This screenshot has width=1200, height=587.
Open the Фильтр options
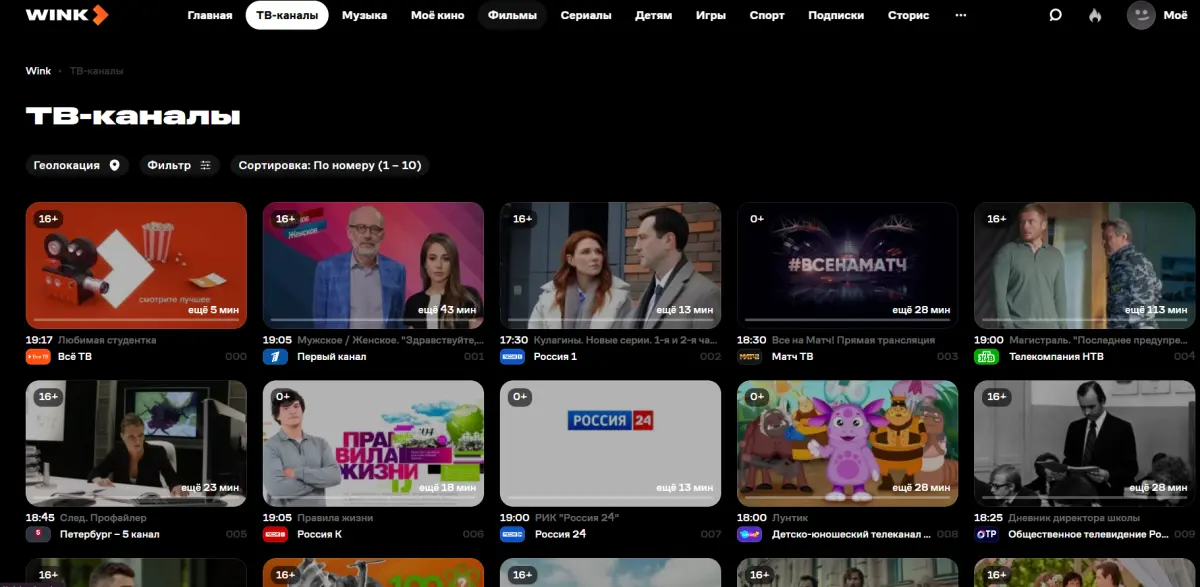click(179, 165)
